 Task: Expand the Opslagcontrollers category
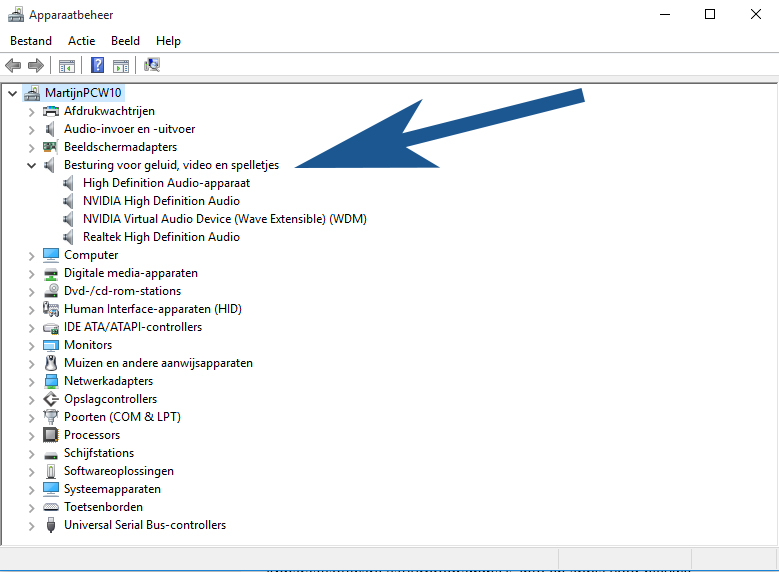31,400
